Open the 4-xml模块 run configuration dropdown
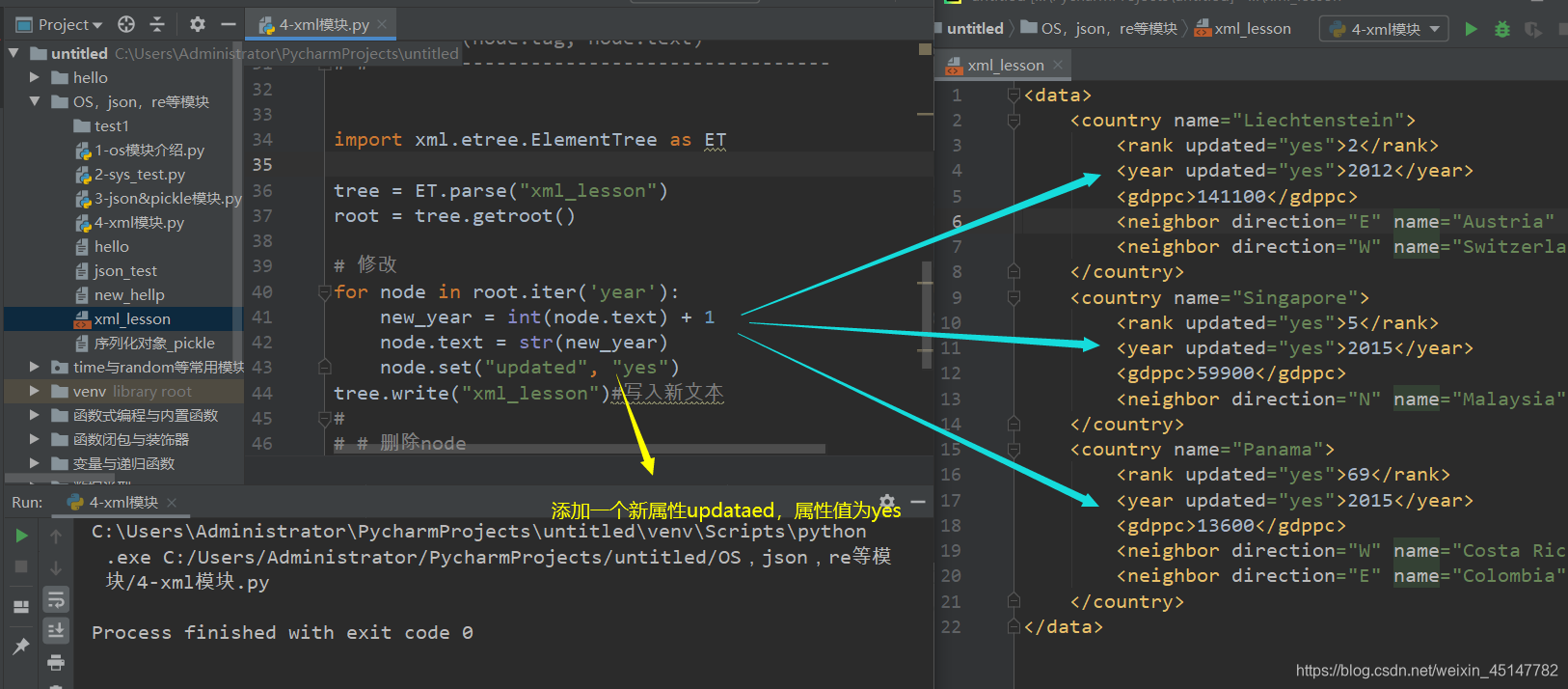The height and width of the screenshot is (689, 1568). coord(1385,29)
